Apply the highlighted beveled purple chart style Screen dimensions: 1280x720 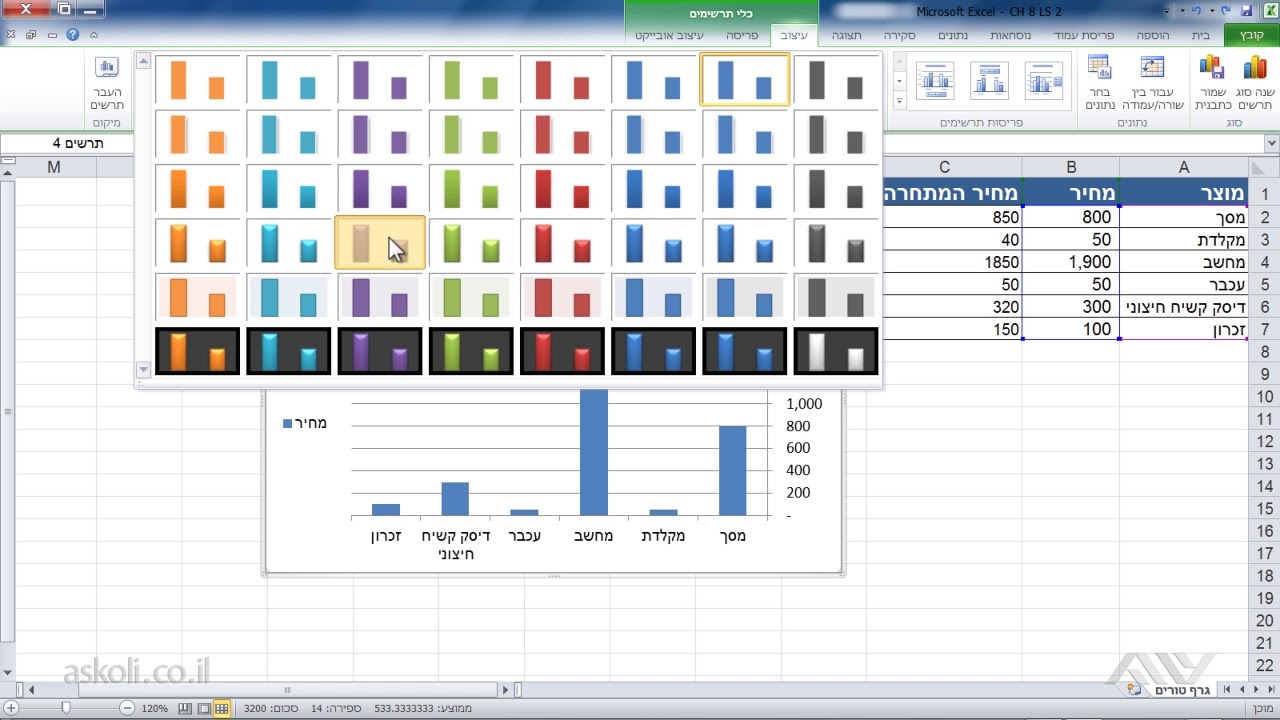pyautogui.click(x=380, y=243)
